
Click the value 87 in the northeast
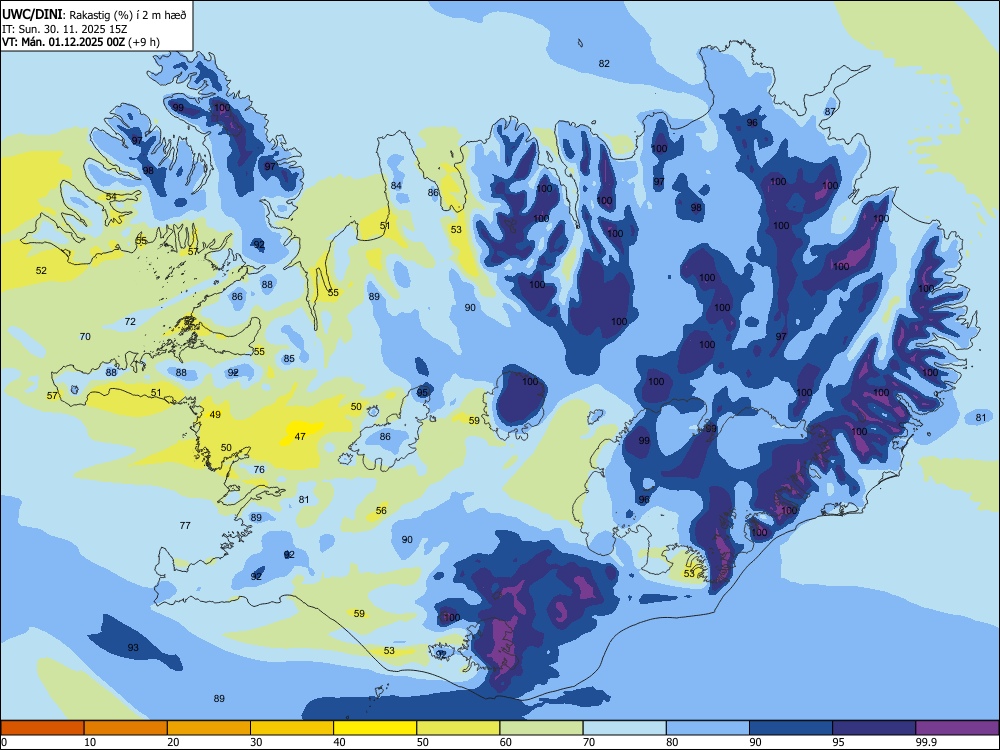coord(830,112)
